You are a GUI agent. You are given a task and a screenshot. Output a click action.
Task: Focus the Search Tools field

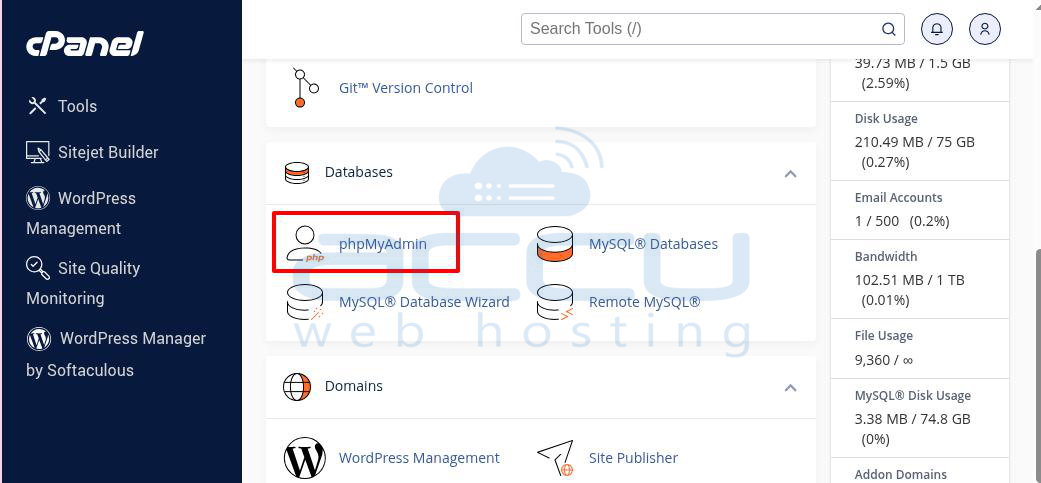pyautogui.click(x=712, y=29)
